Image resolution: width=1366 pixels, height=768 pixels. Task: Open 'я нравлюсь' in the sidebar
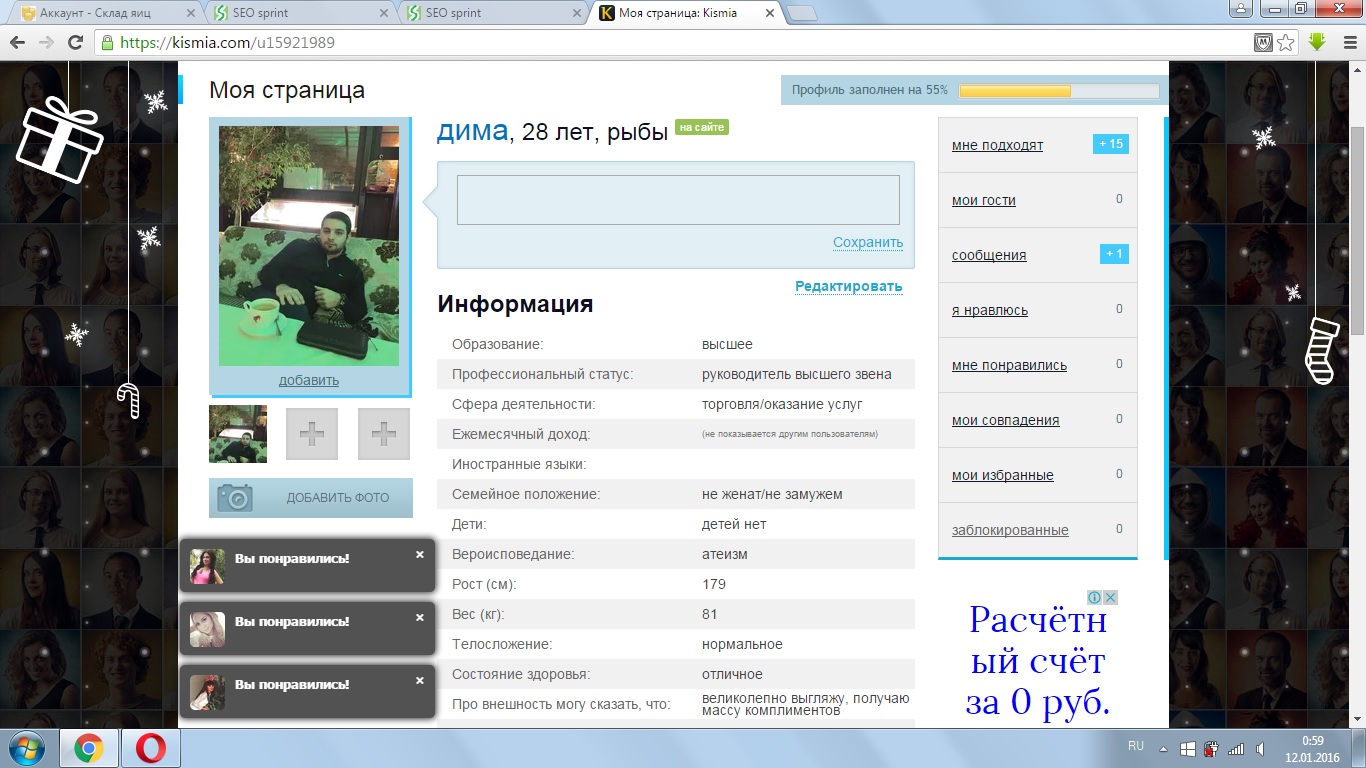pyautogui.click(x=990, y=310)
